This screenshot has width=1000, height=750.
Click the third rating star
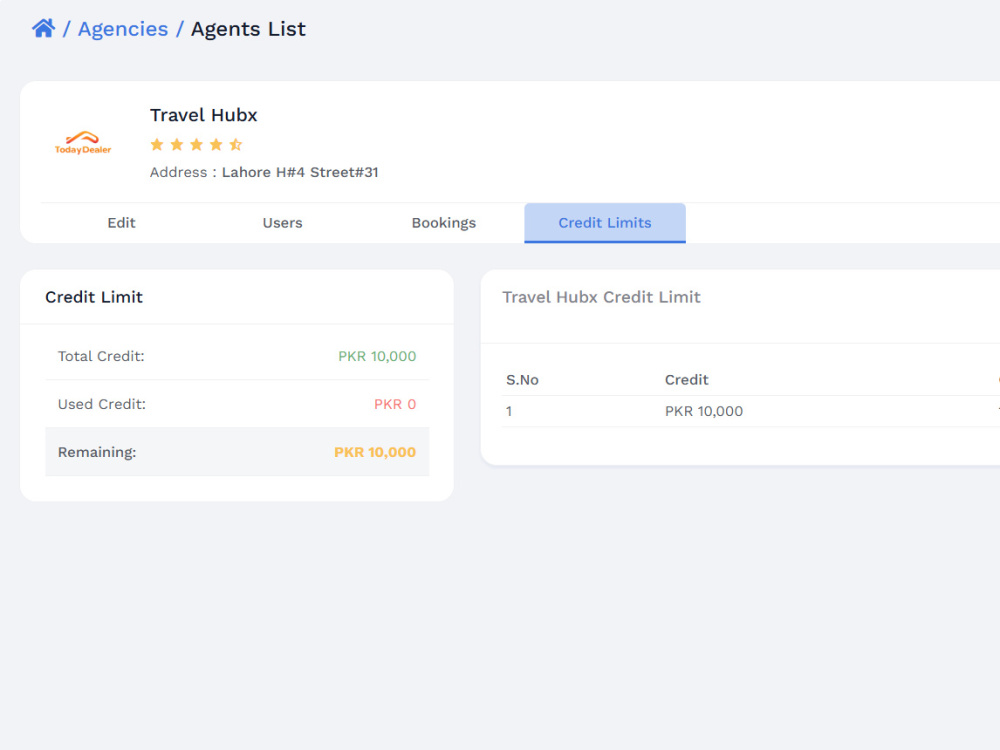tap(196, 145)
